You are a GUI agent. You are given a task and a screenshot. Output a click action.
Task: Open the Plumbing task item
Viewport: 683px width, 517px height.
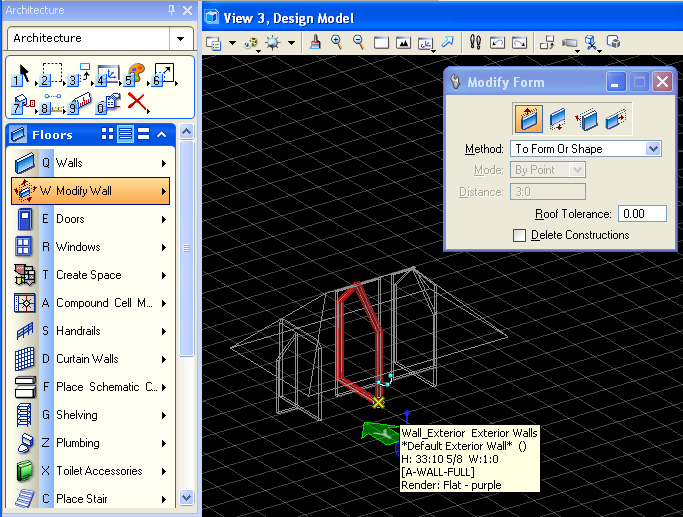click(x=91, y=443)
